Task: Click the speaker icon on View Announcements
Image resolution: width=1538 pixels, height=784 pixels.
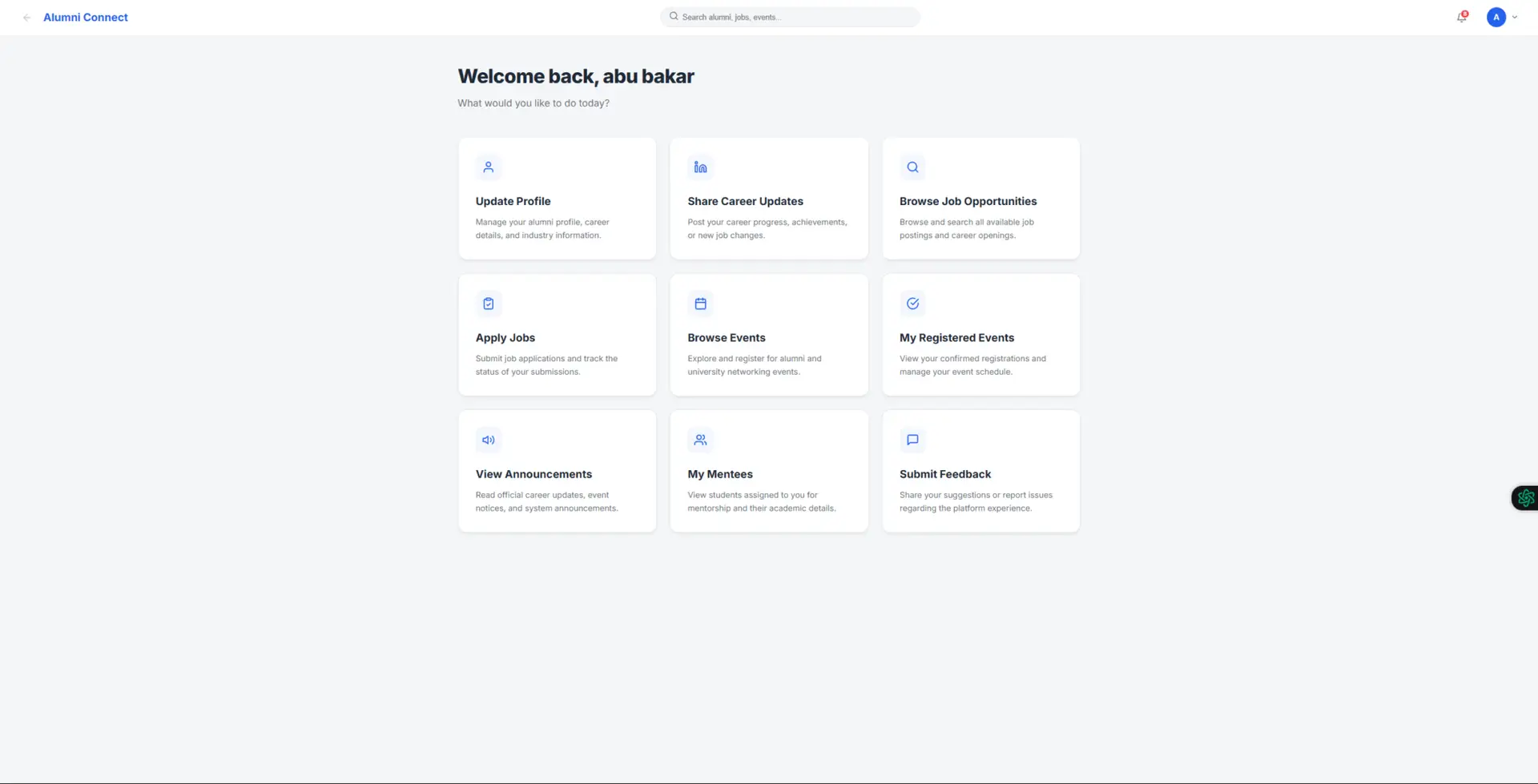Action: coord(488,440)
